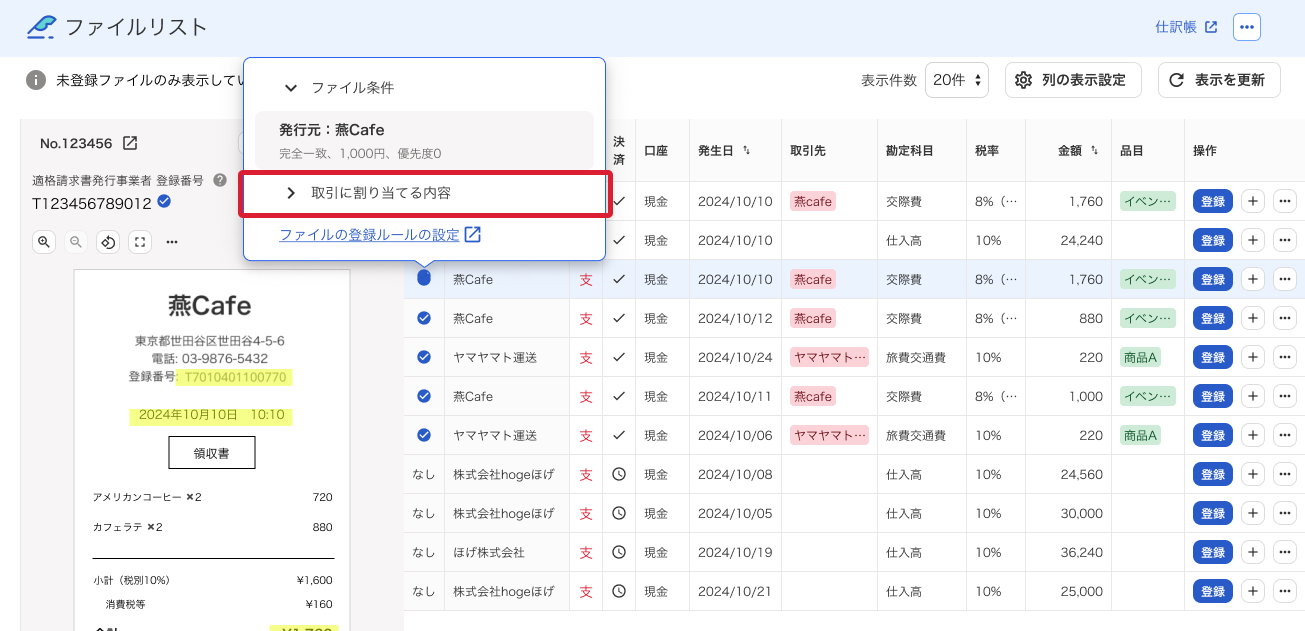Click the 燕cafe tag on 880 row
Screen dimensions: 1305x631
[812, 318]
